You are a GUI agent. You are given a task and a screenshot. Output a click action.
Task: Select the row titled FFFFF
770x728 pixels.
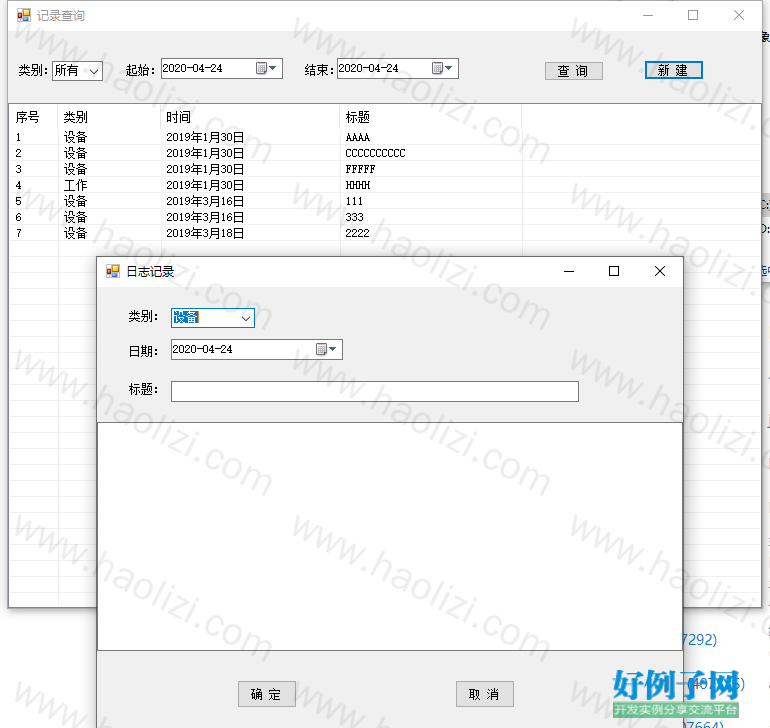[x=385, y=169]
